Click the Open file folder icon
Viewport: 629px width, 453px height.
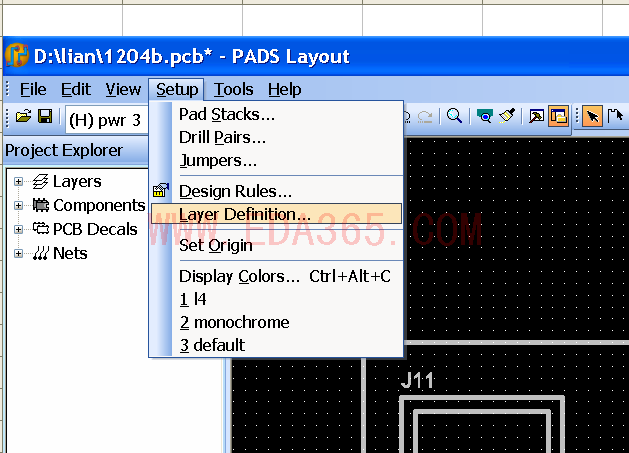click(x=23, y=116)
